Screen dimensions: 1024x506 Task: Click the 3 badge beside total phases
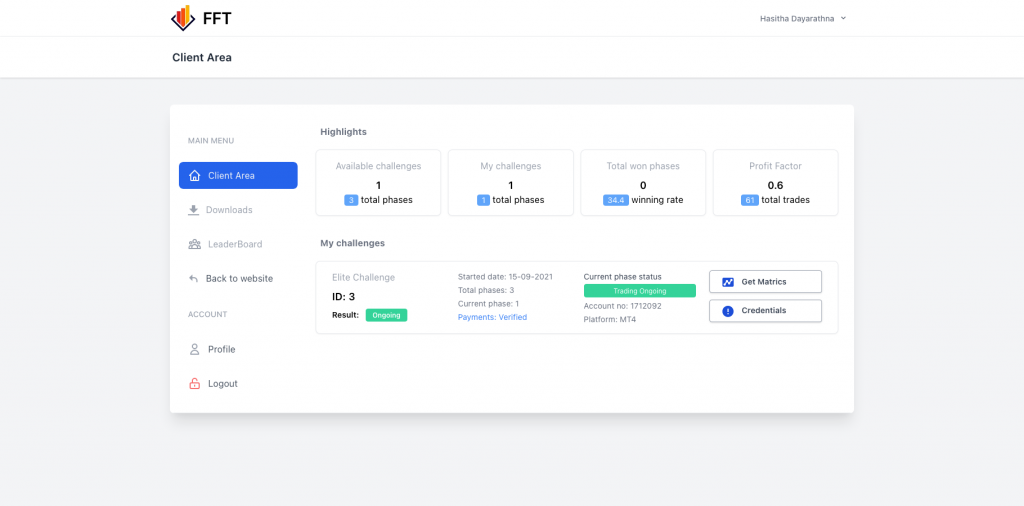(x=351, y=200)
